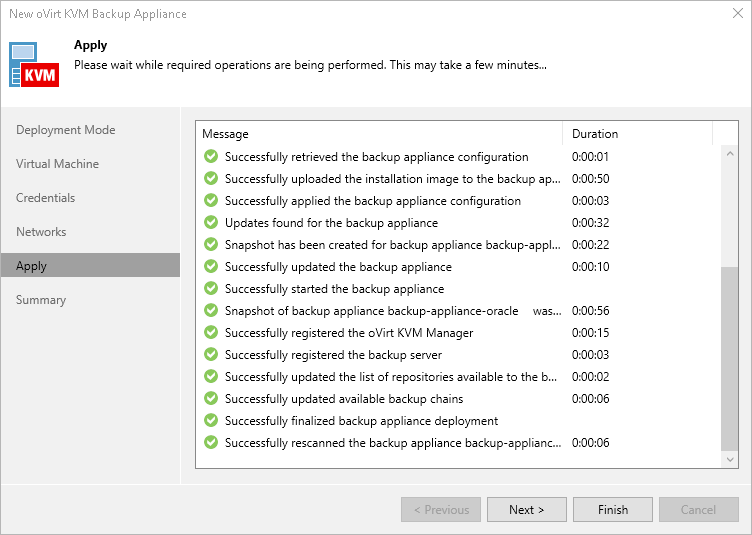Select the Apply step in sidebar

pos(91,266)
